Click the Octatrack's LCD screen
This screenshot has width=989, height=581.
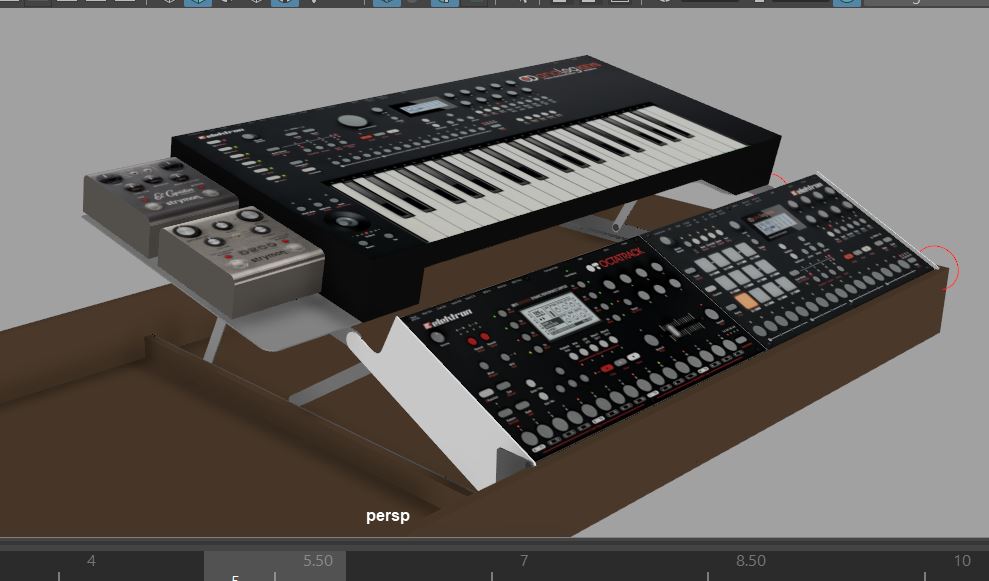pos(559,315)
